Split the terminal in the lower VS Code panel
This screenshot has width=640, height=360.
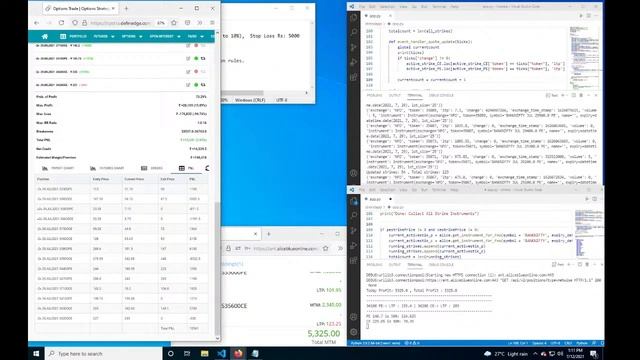pos(580,264)
